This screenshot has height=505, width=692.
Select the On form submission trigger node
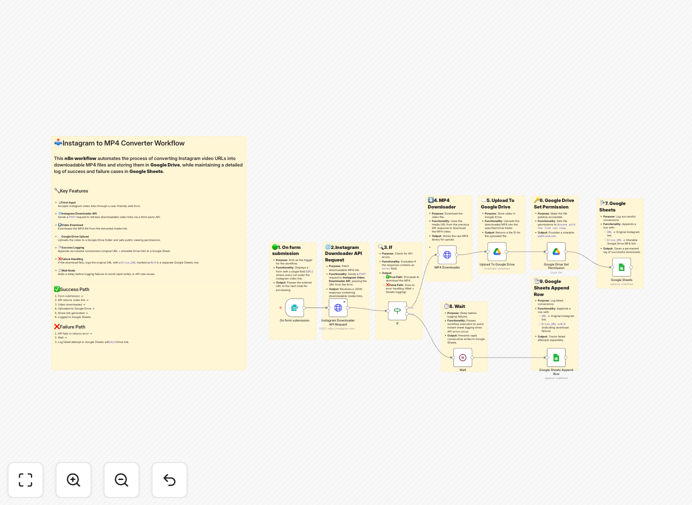(294, 308)
